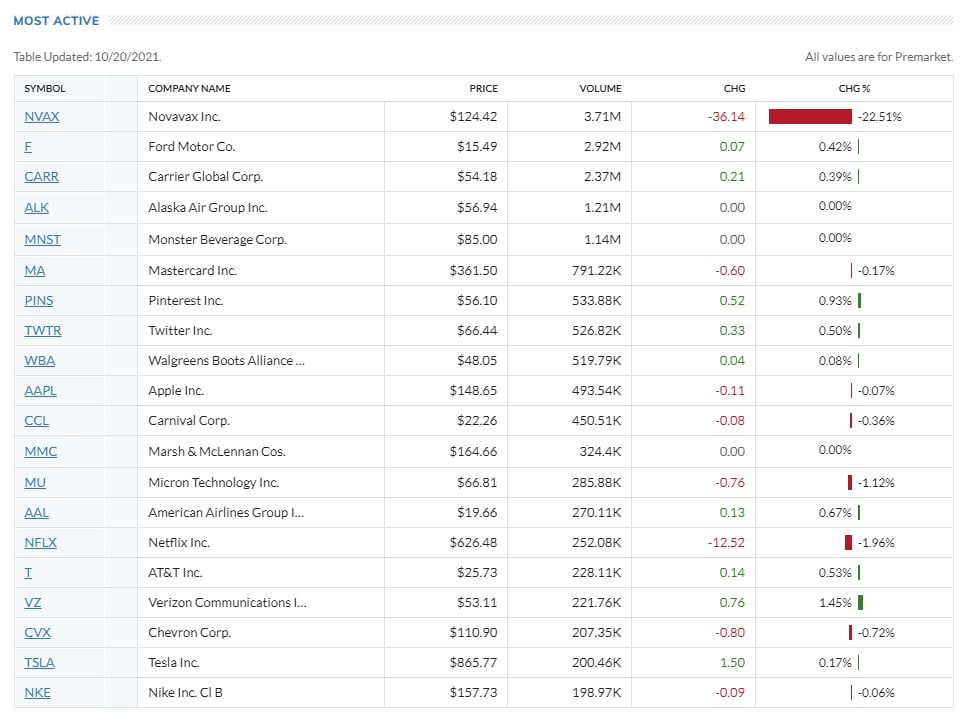This screenshot has width=968, height=726.
Task: Click the Twitter Inc. company name
Action: coord(180,330)
